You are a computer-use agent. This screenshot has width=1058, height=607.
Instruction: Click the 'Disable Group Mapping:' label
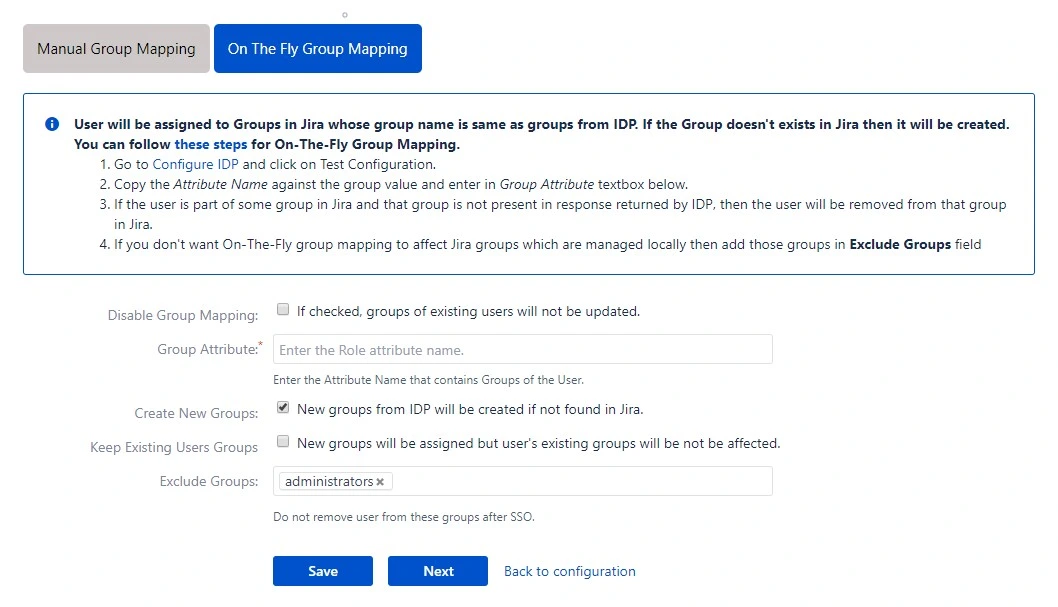(x=183, y=315)
